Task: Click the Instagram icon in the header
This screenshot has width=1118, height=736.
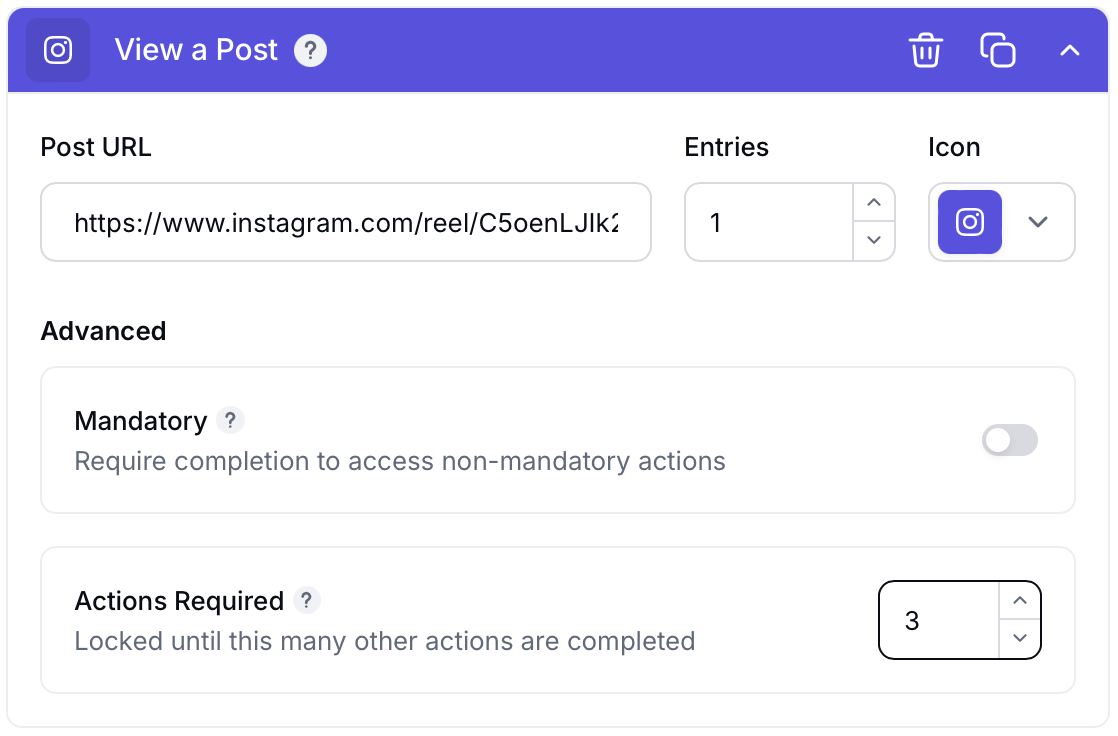Action: tap(57, 49)
